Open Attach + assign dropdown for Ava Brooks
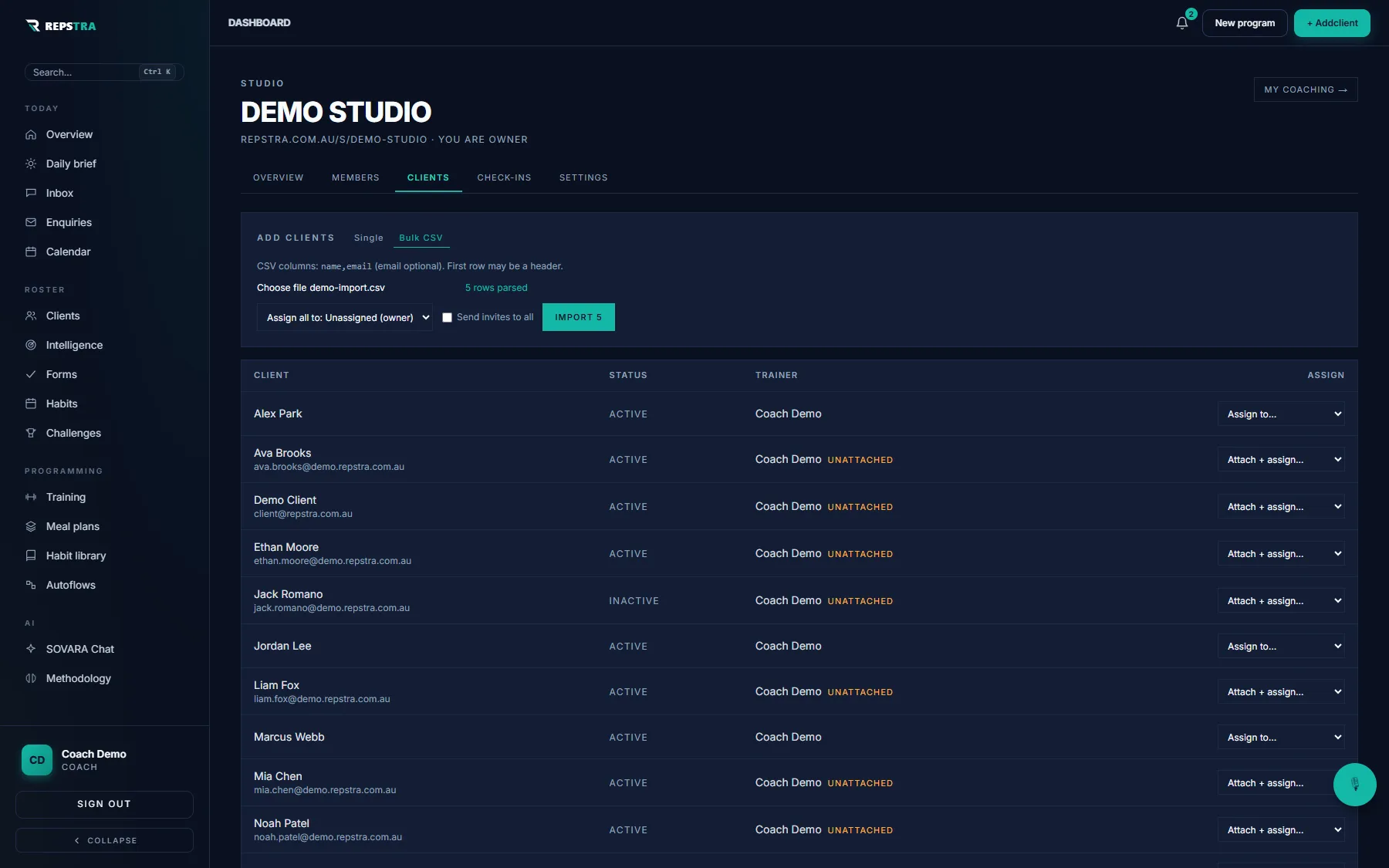This screenshot has width=1389, height=868. [1281, 459]
